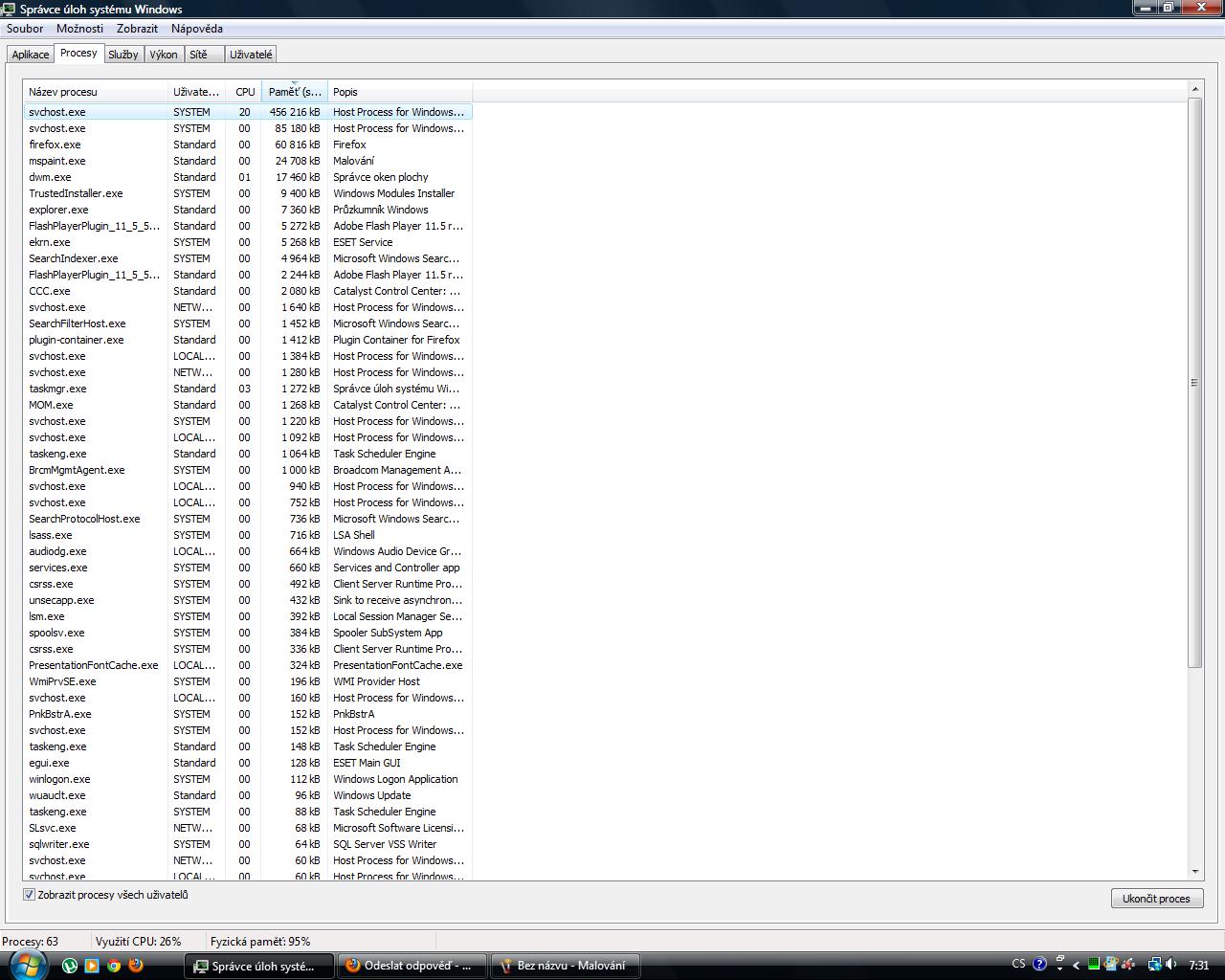1225x980 pixels.
Task: Select the explorer.exe process row
Action: point(248,210)
